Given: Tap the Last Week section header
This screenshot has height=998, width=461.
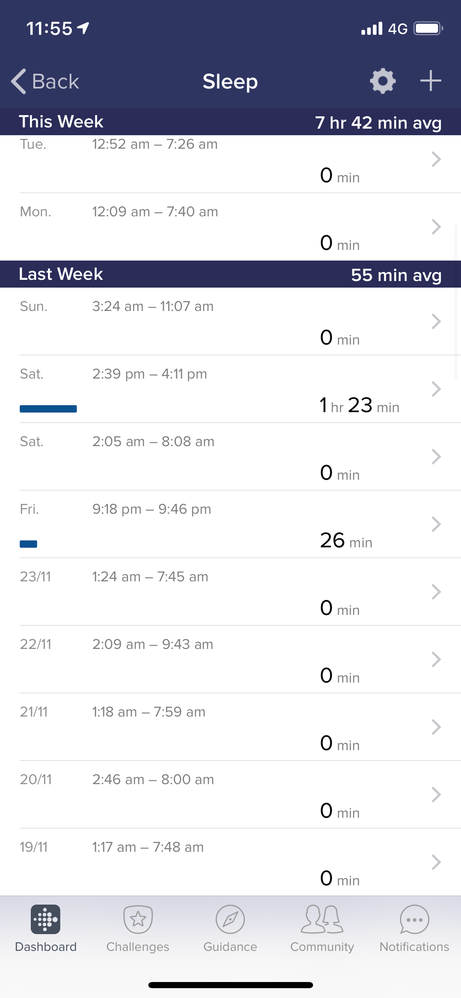Looking at the screenshot, I should point(230,274).
